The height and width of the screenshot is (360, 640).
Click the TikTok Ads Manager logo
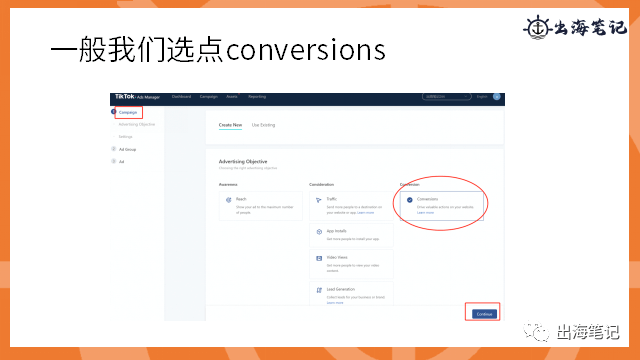(x=137, y=97)
